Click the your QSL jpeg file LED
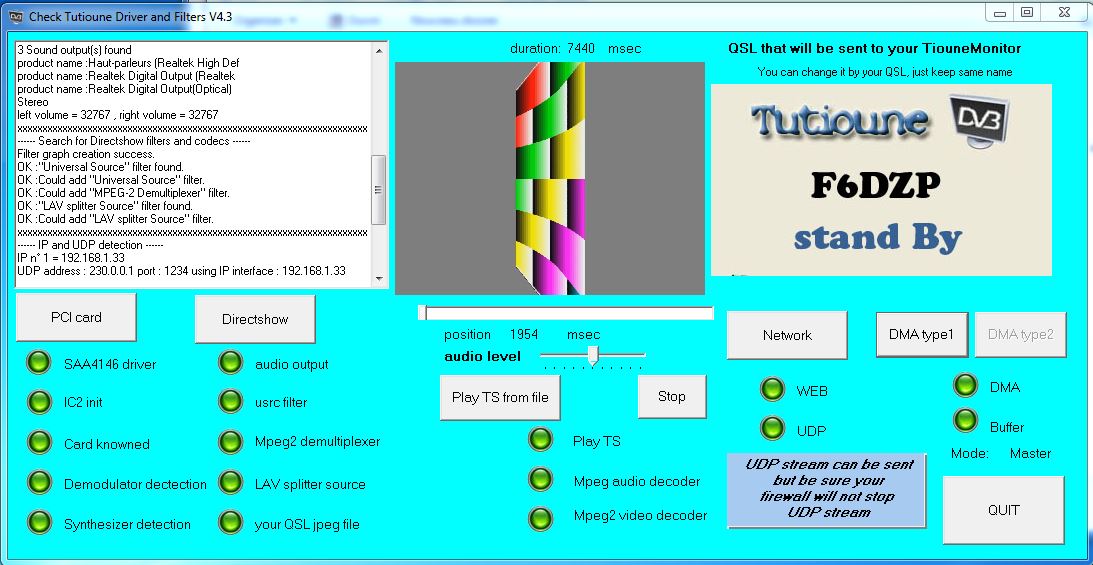Image resolution: width=1093 pixels, height=565 pixels. point(231,523)
